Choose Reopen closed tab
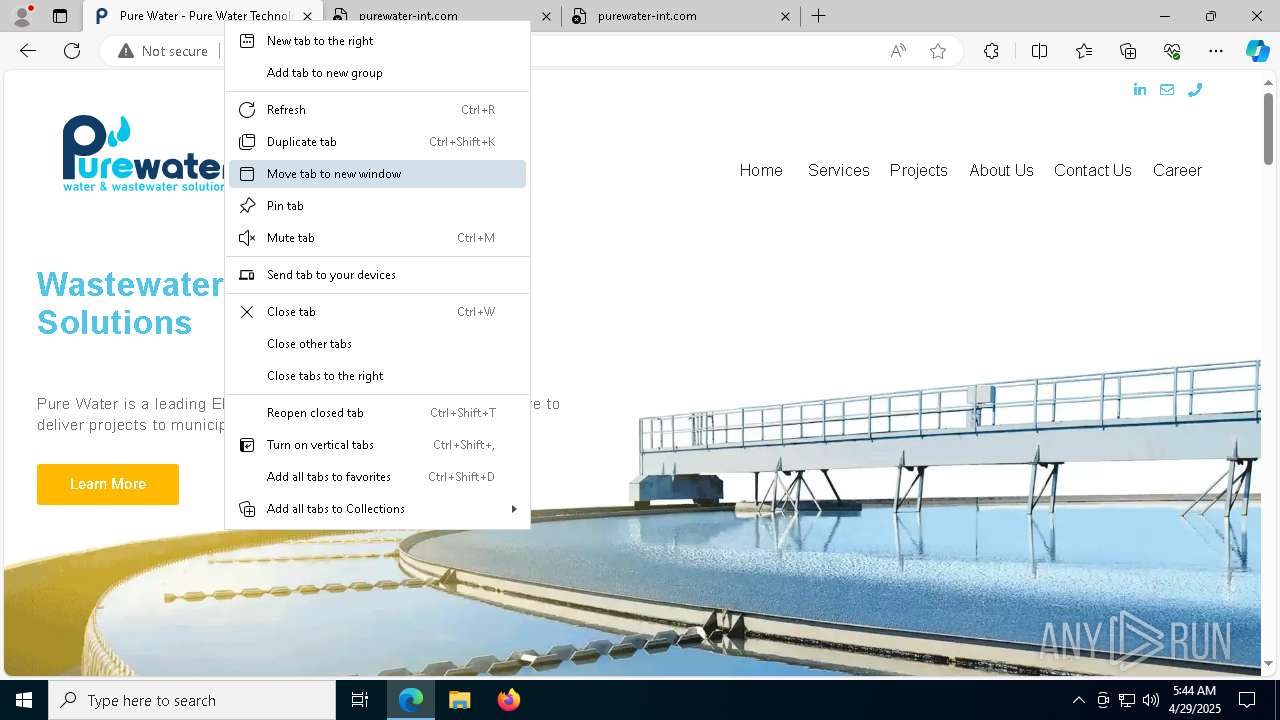 point(377,413)
